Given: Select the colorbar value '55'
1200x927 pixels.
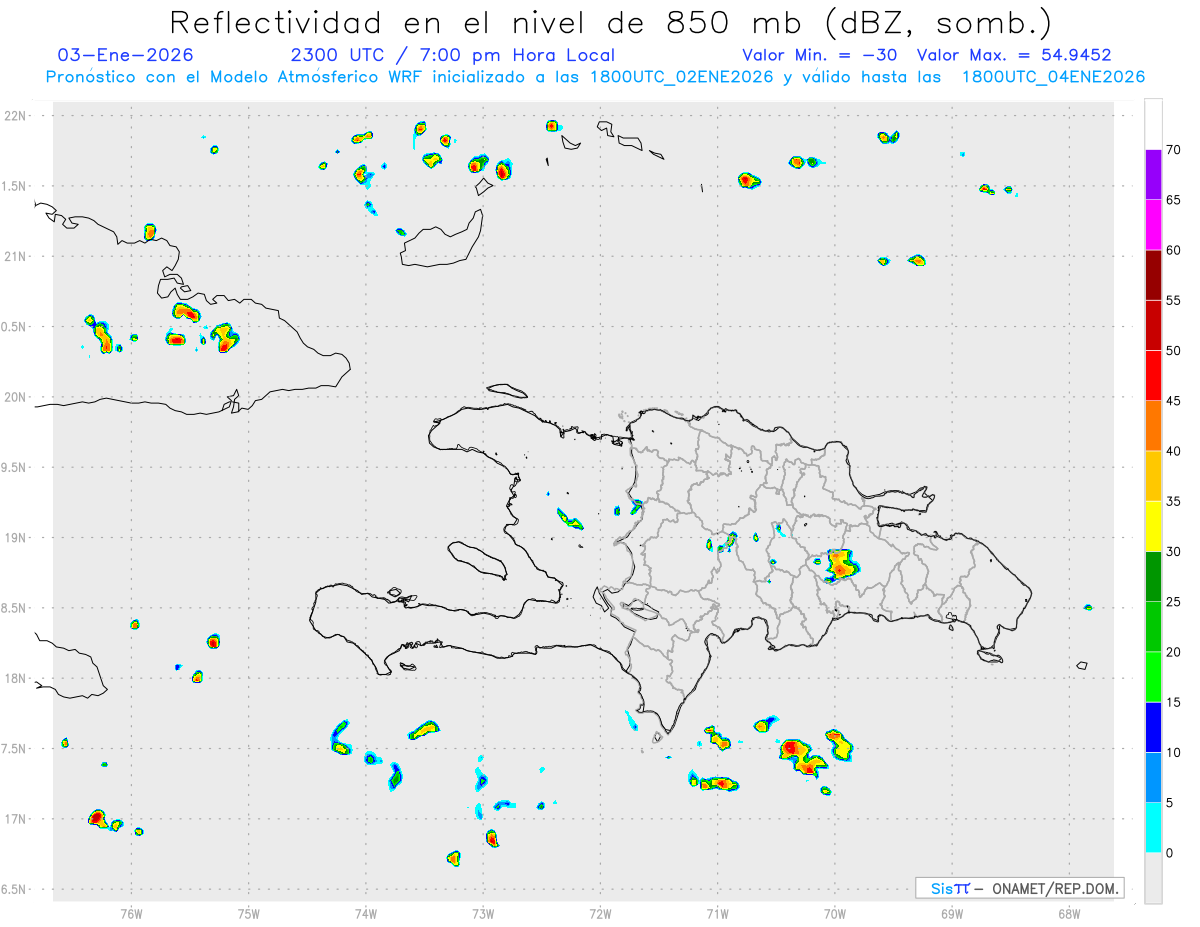Looking at the screenshot, I should (x=1174, y=300).
